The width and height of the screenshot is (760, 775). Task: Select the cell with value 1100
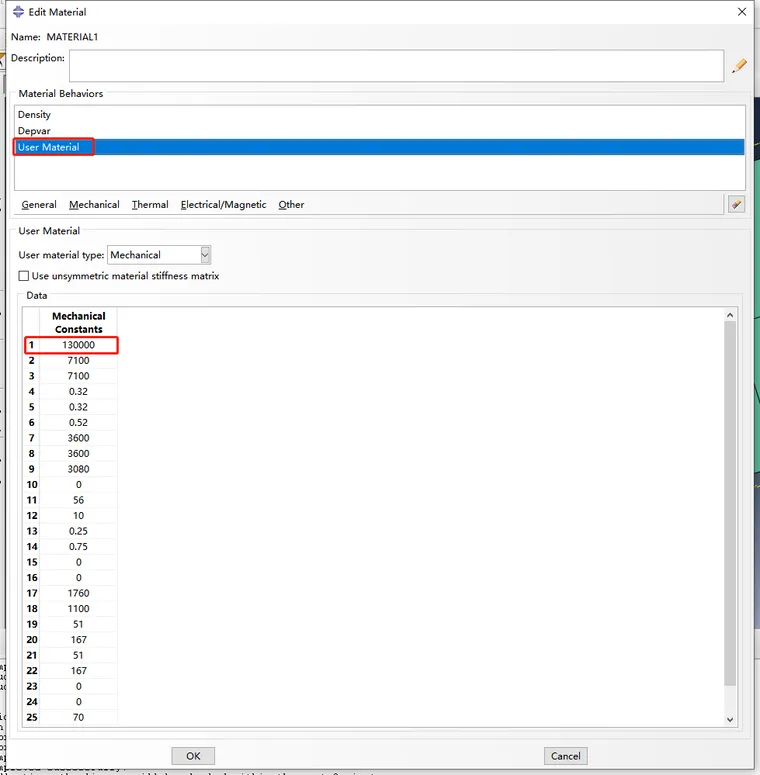(79, 608)
